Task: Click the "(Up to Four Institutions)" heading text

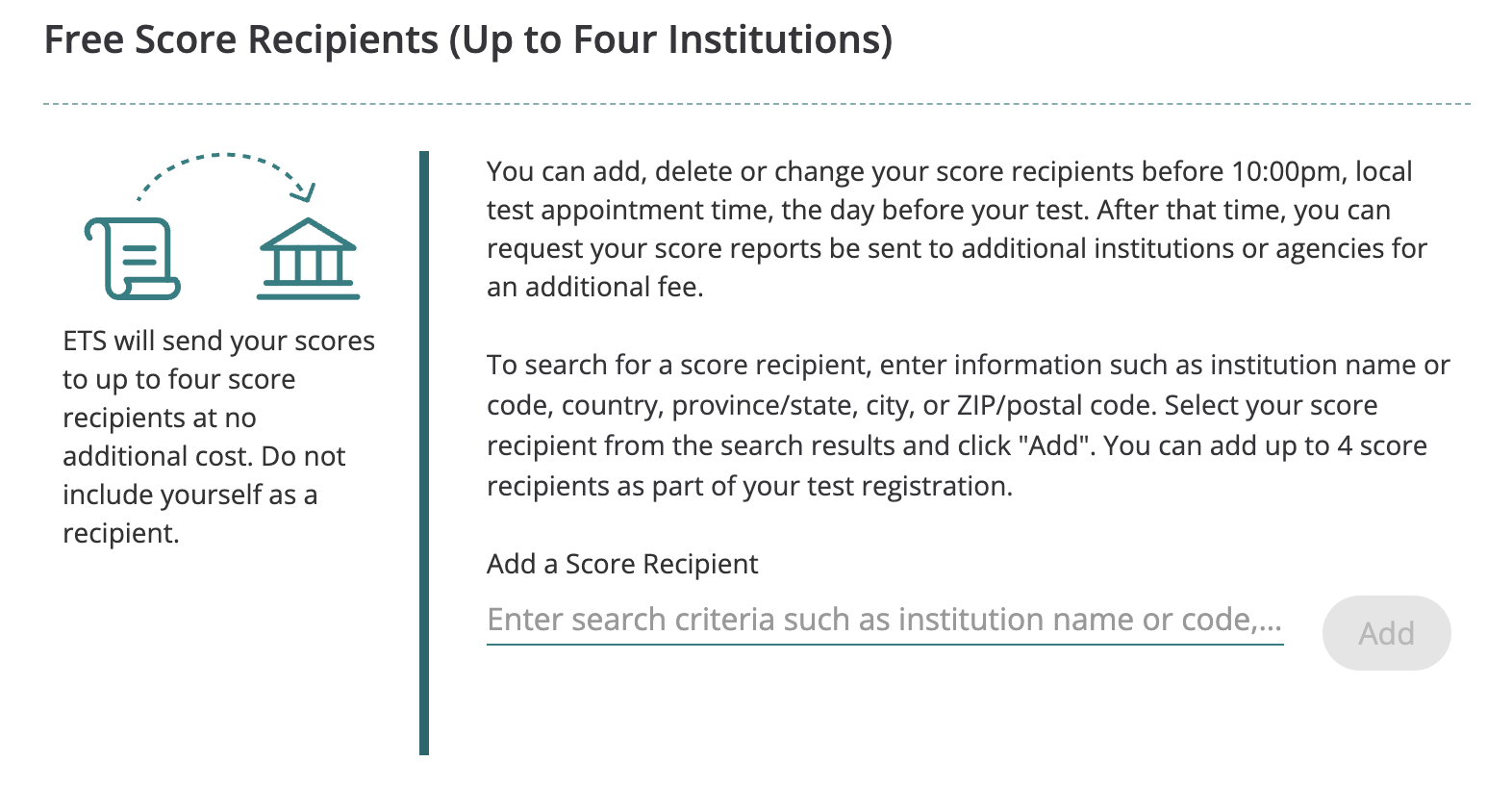Action: coord(670,40)
